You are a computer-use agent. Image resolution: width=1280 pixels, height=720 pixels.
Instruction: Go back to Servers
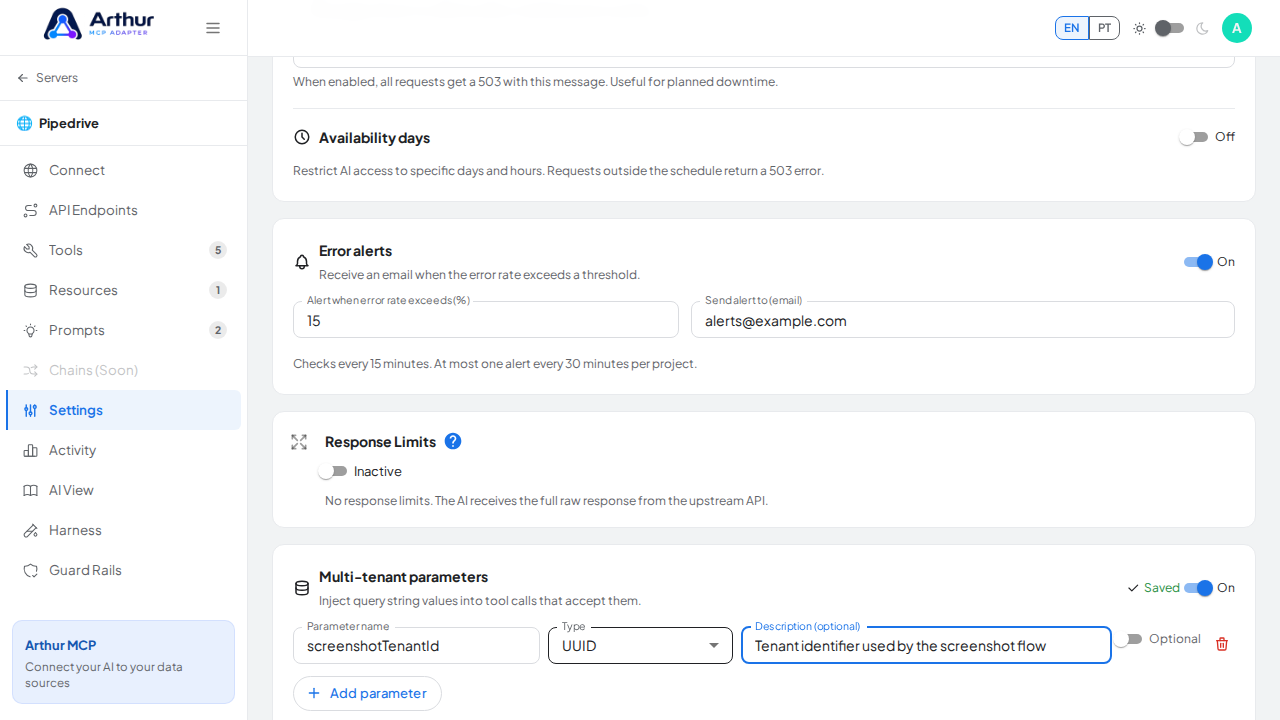coord(47,78)
